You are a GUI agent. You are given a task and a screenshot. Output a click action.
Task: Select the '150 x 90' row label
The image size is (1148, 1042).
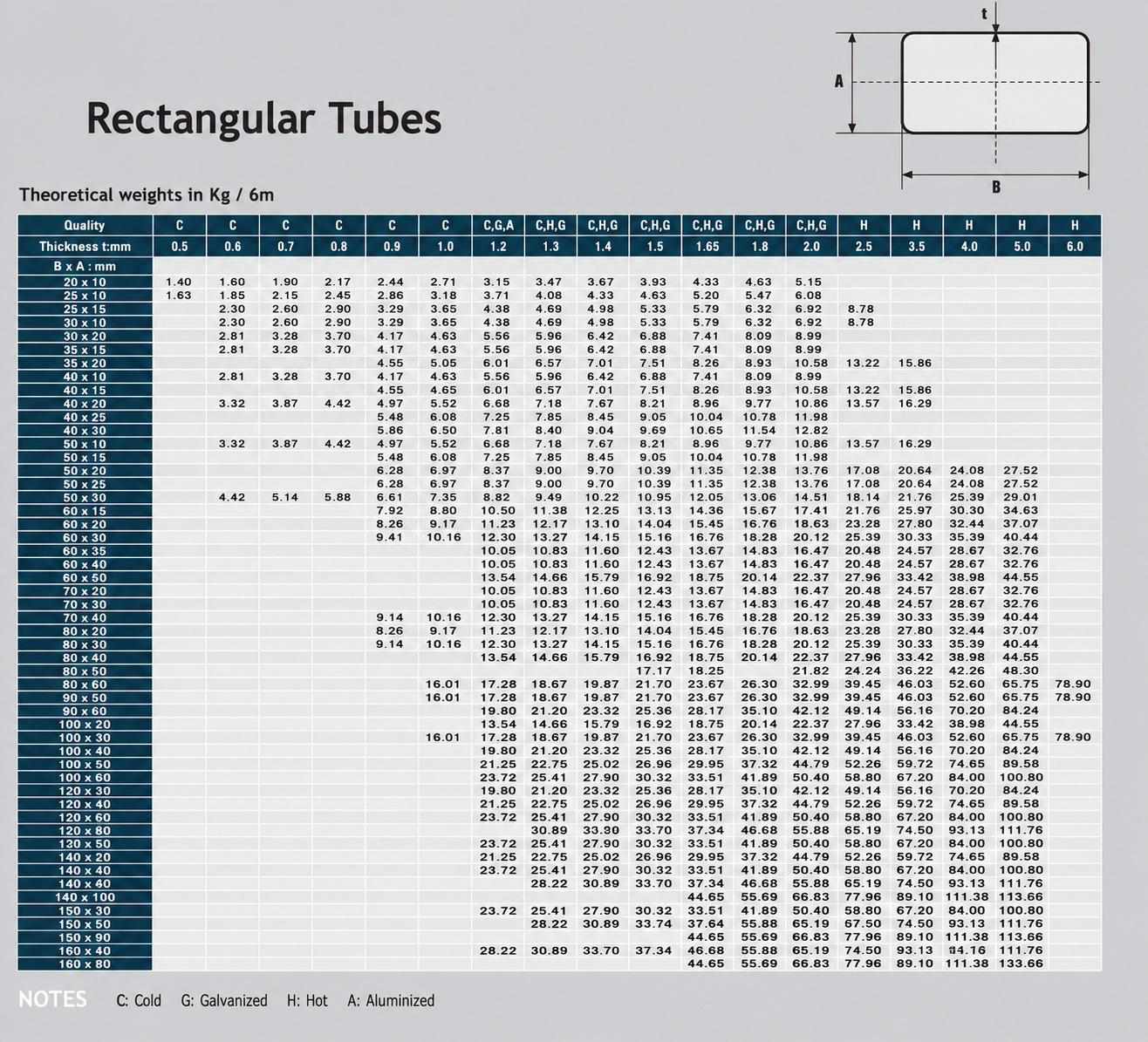[x=85, y=937]
